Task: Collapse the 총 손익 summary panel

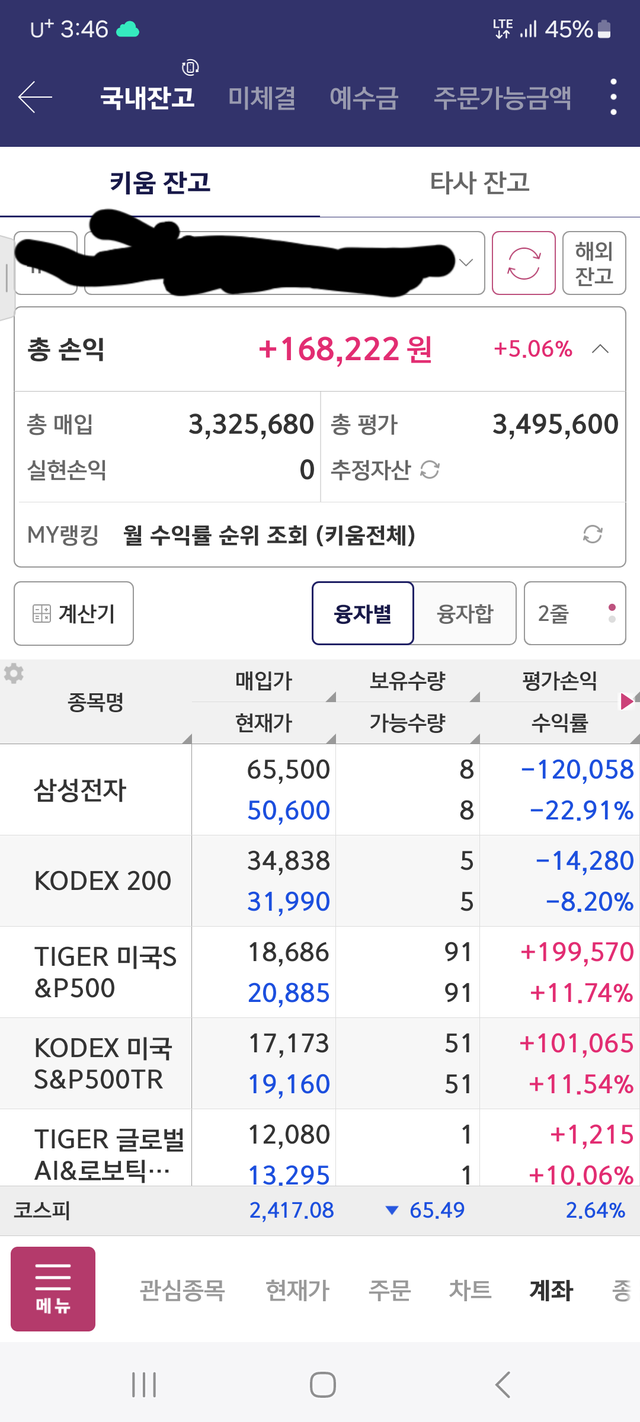Action: (600, 349)
